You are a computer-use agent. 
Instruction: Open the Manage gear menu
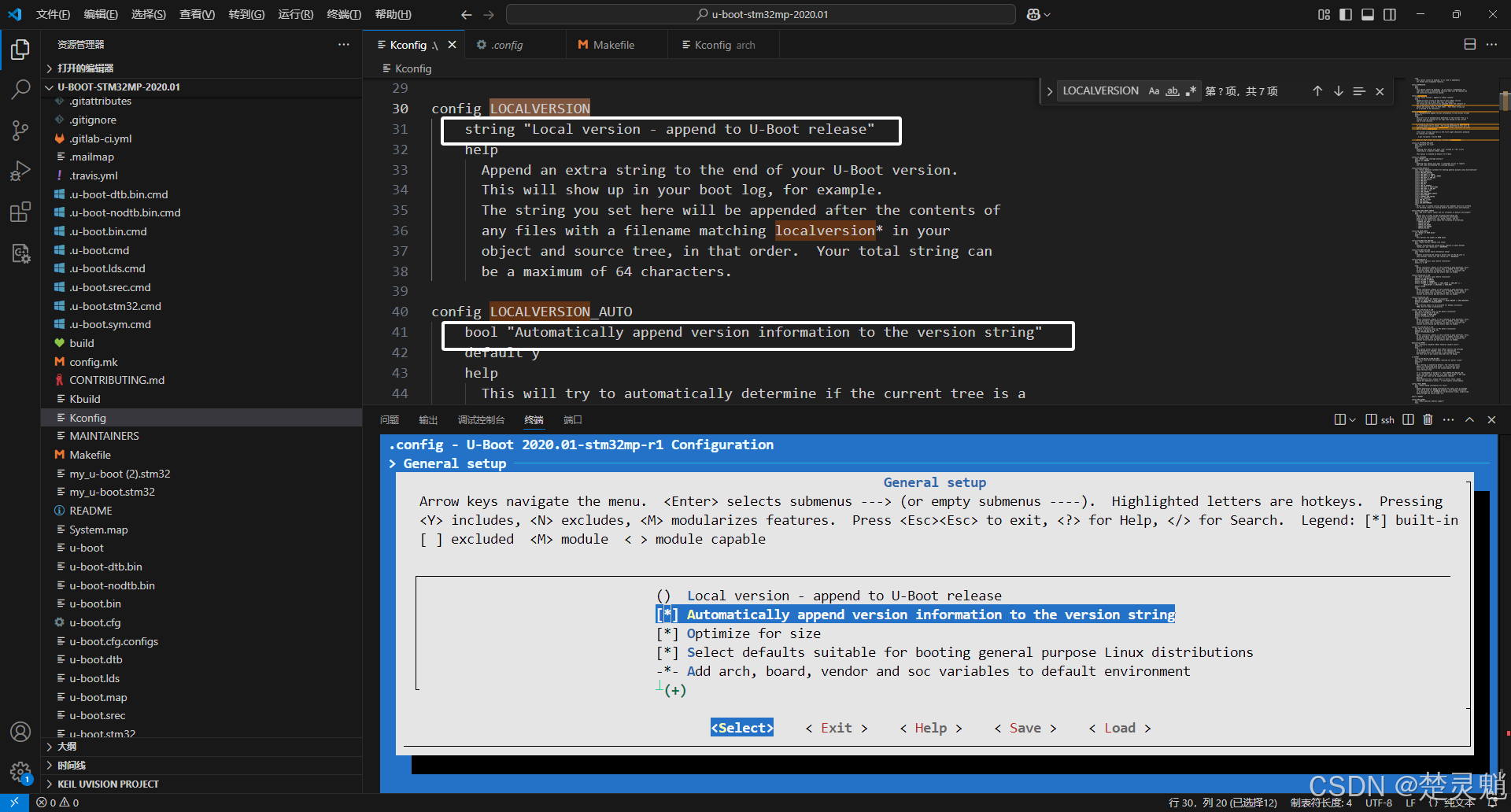pyautogui.click(x=20, y=772)
